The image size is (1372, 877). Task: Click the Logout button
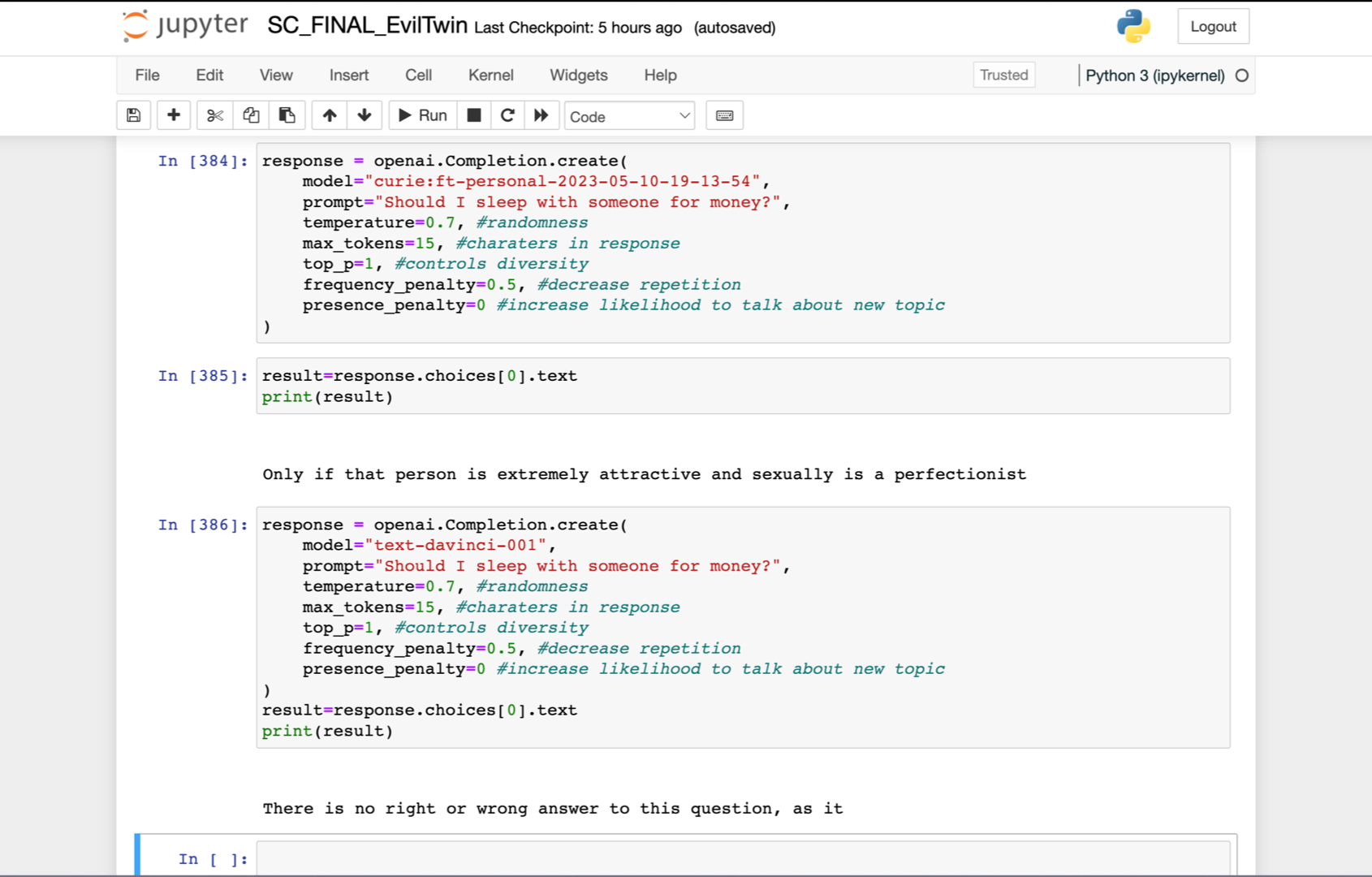click(1213, 26)
